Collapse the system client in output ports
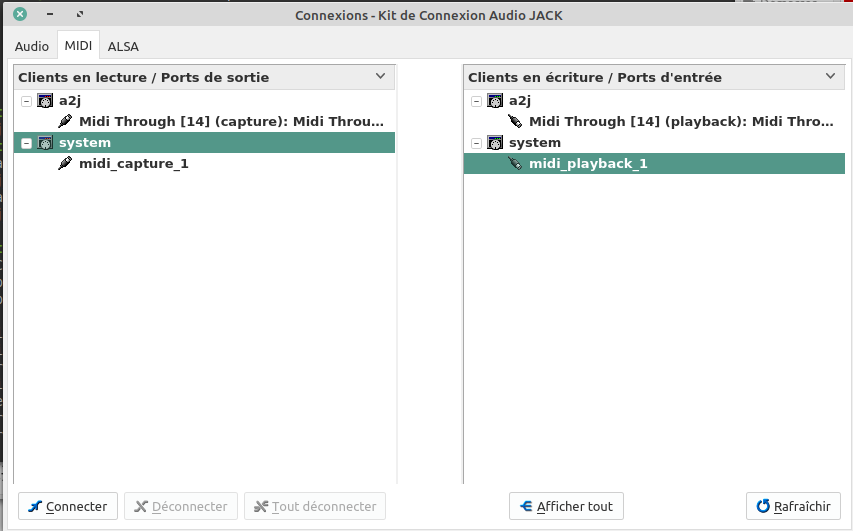 26,143
